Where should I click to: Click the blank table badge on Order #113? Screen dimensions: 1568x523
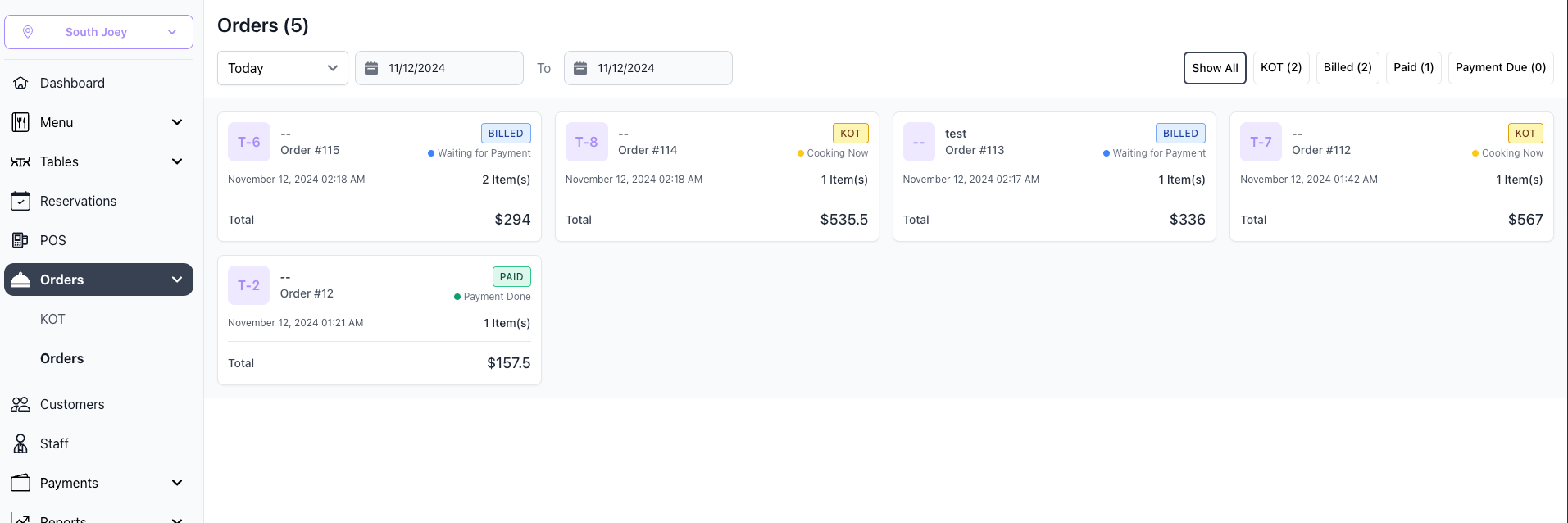pyautogui.click(x=919, y=142)
